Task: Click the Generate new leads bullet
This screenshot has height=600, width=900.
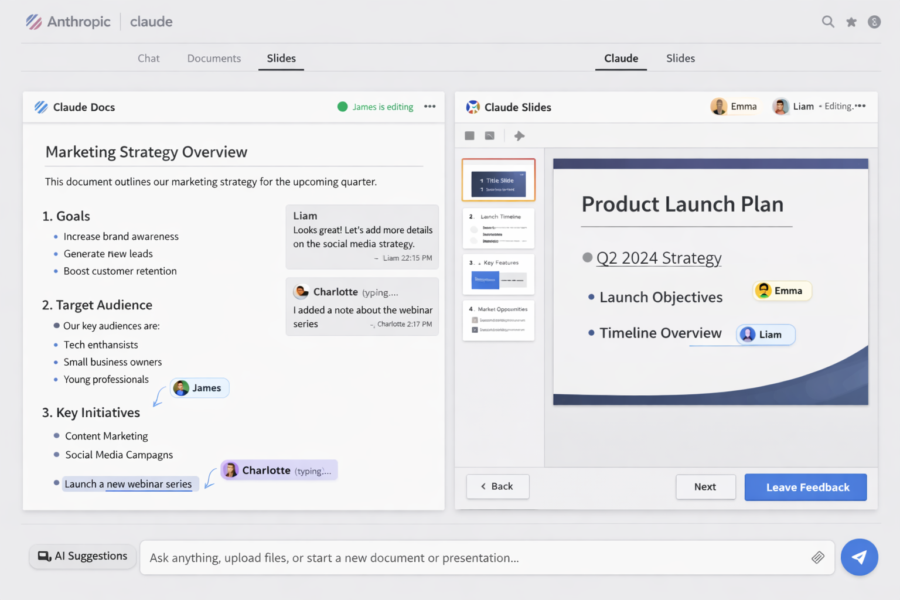Action: pyautogui.click(x=108, y=254)
